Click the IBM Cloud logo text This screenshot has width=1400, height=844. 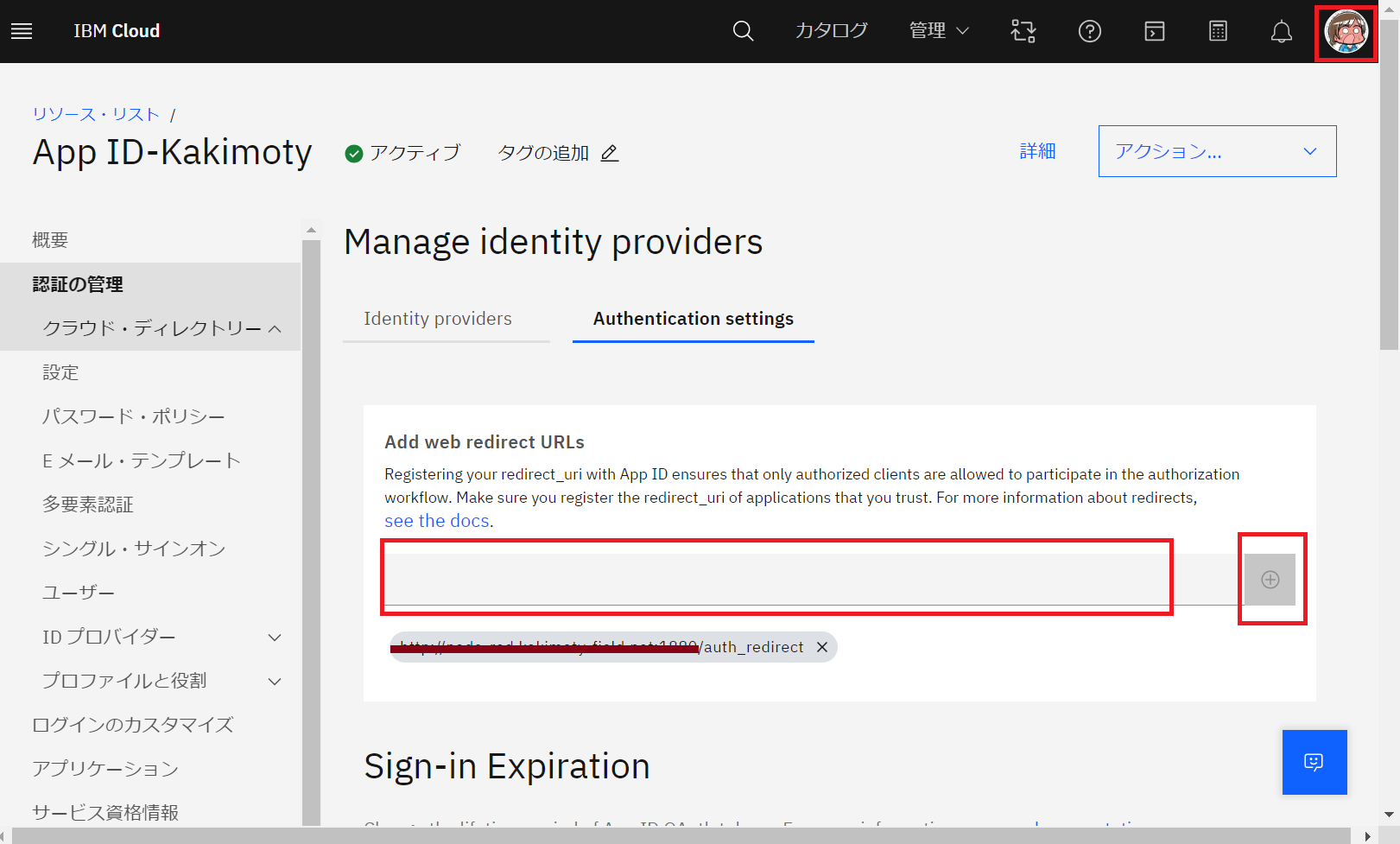coord(117,31)
